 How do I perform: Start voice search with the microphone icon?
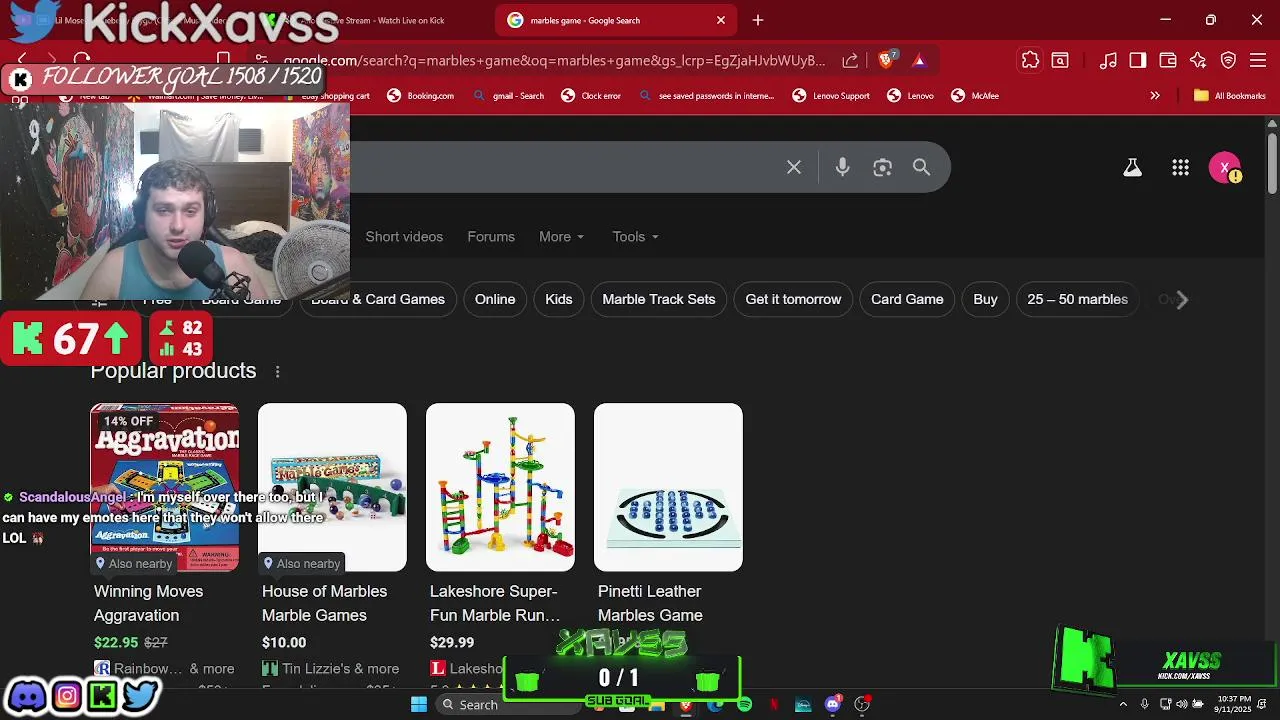tap(842, 168)
